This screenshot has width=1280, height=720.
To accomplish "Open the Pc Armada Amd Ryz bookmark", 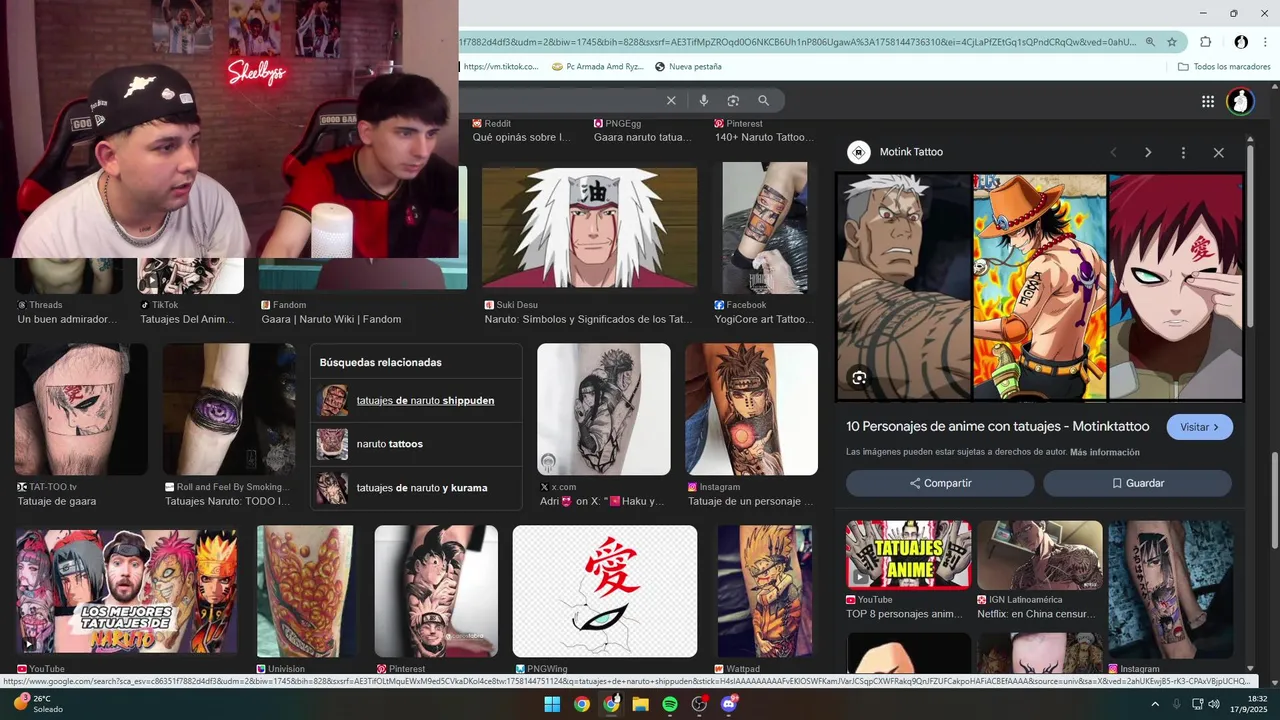I will point(596,67).
